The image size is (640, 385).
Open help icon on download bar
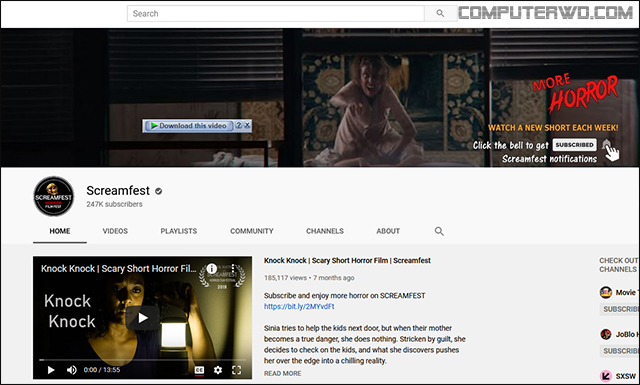(239, 125)
